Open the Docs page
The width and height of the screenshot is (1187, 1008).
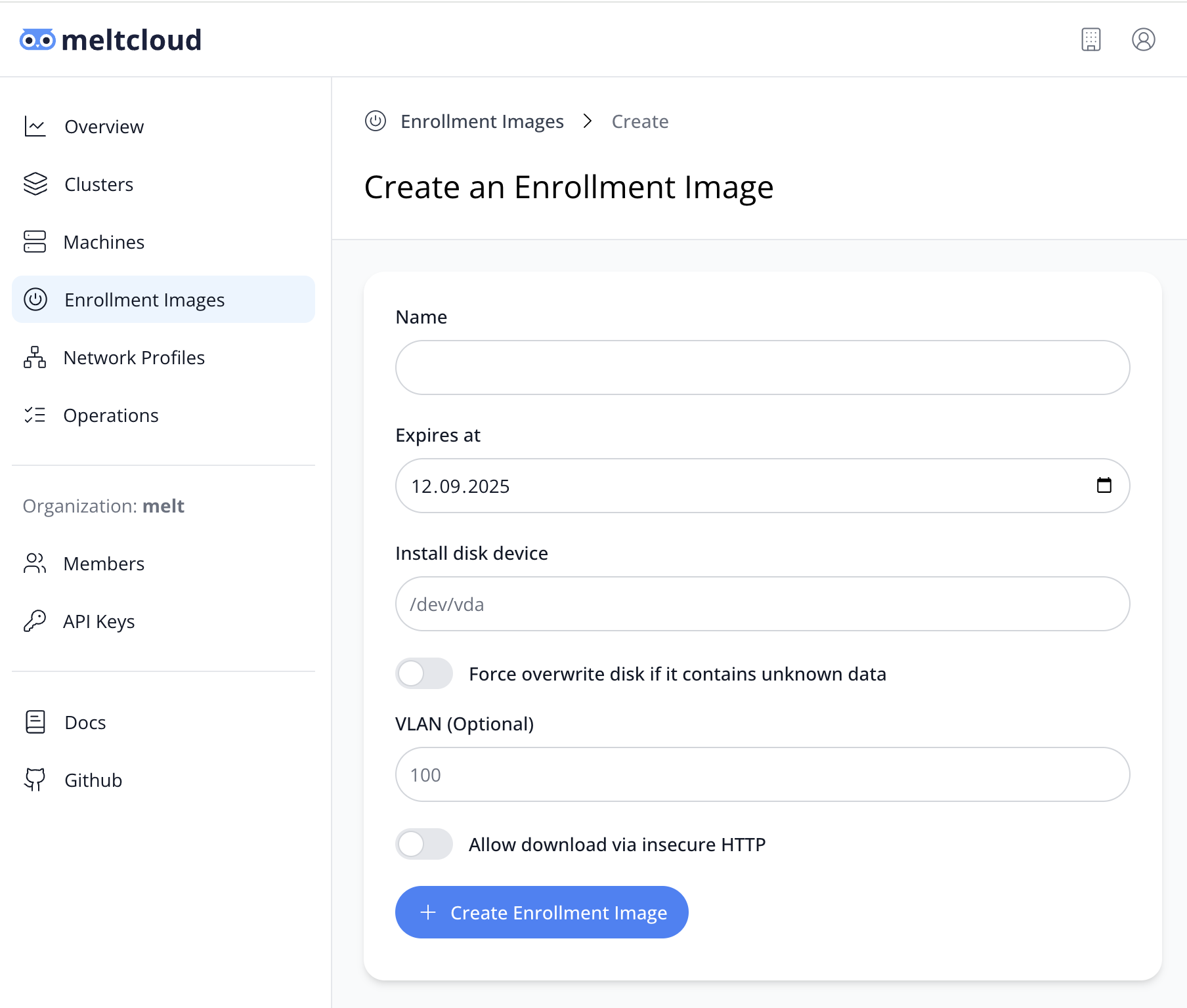tap(85, 722)
